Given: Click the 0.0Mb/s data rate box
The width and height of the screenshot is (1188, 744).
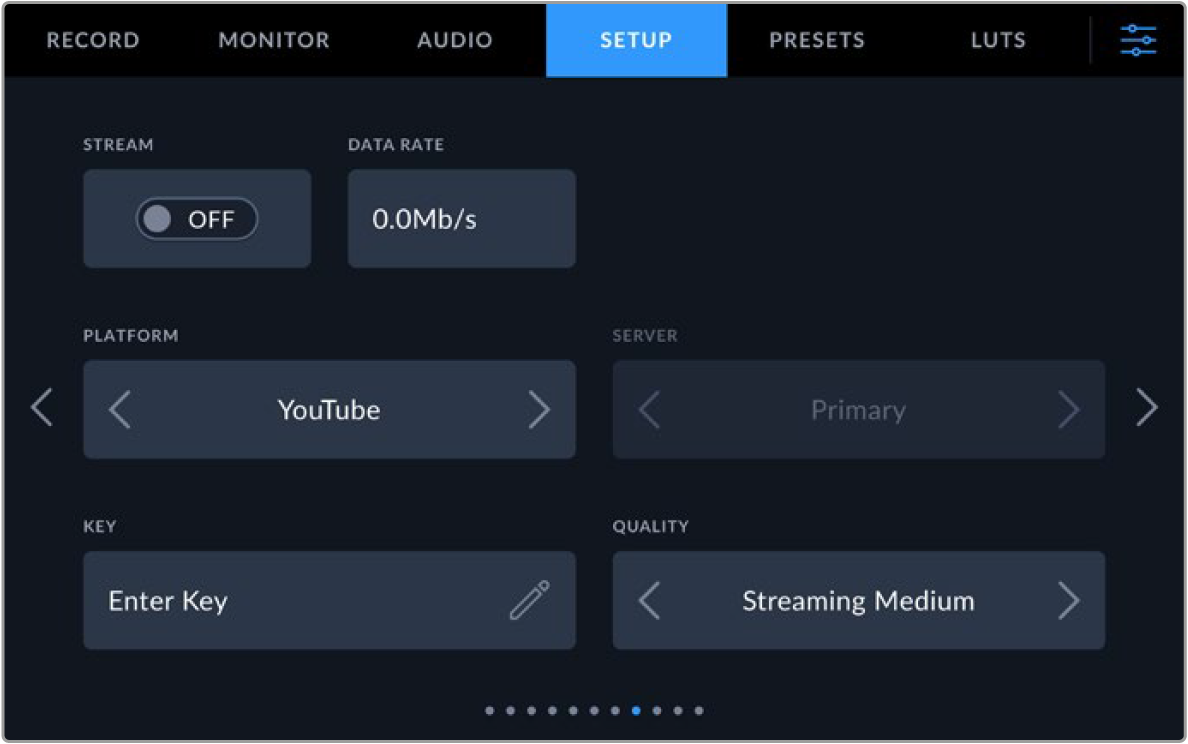Looking at the screenshot, I should [x=461, y=218].
